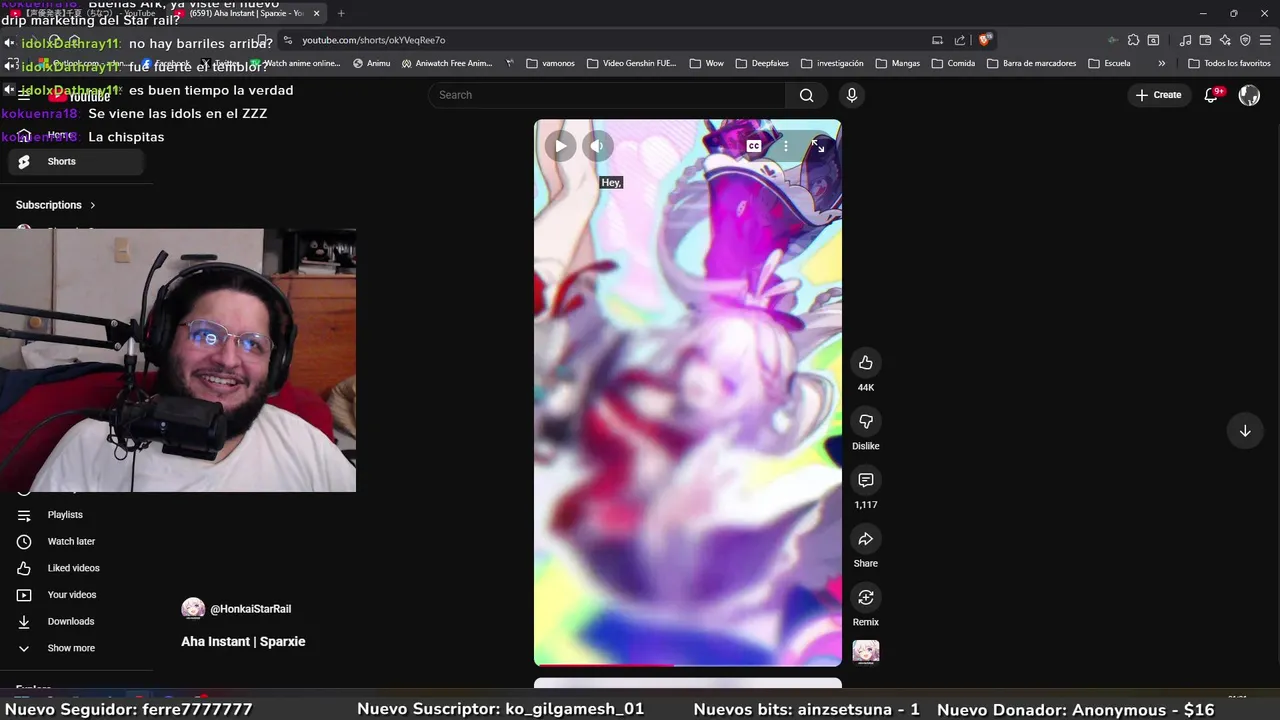Click the Brave Shields lion icon
This screenshot has width=1280, height=720.
[985, 40]
